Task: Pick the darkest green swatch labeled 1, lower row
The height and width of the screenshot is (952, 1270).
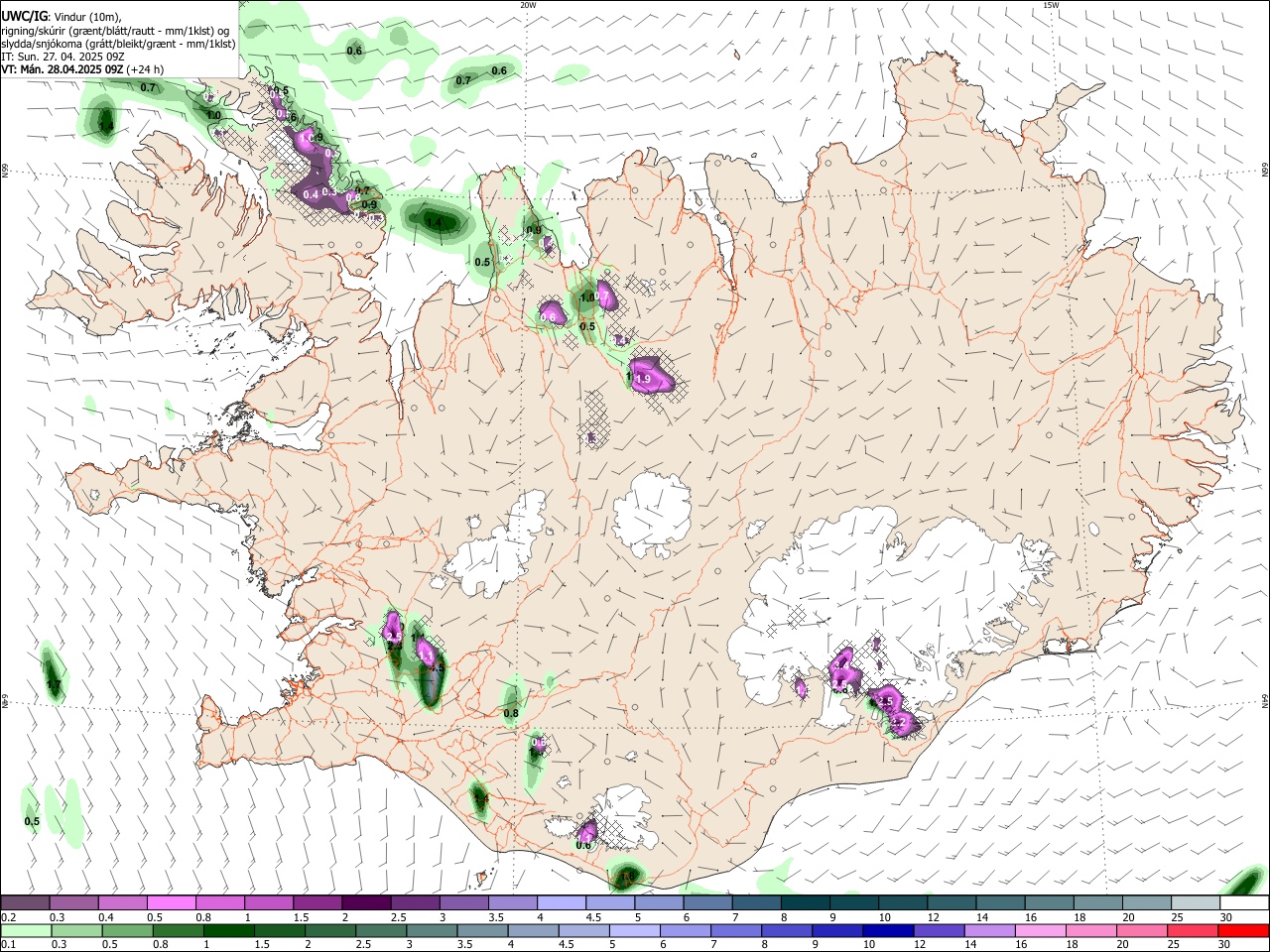Action: pyautogui.click(x=227, y=930)
